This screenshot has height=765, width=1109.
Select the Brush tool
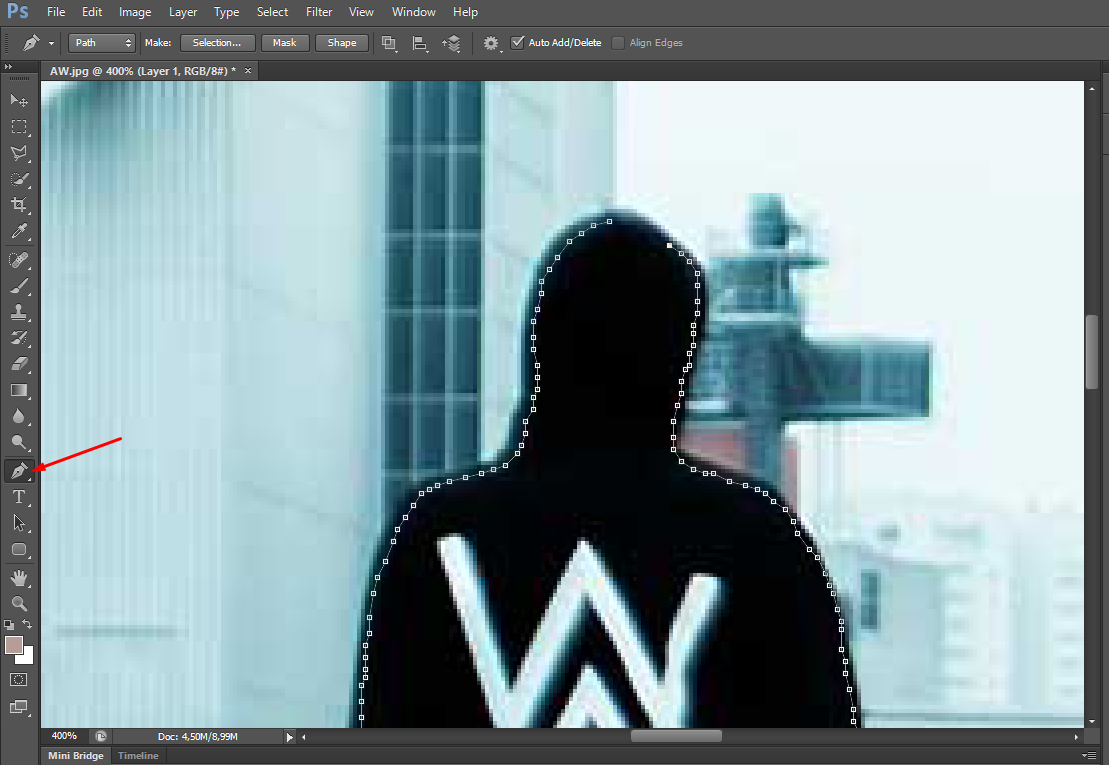click(19, 286)
